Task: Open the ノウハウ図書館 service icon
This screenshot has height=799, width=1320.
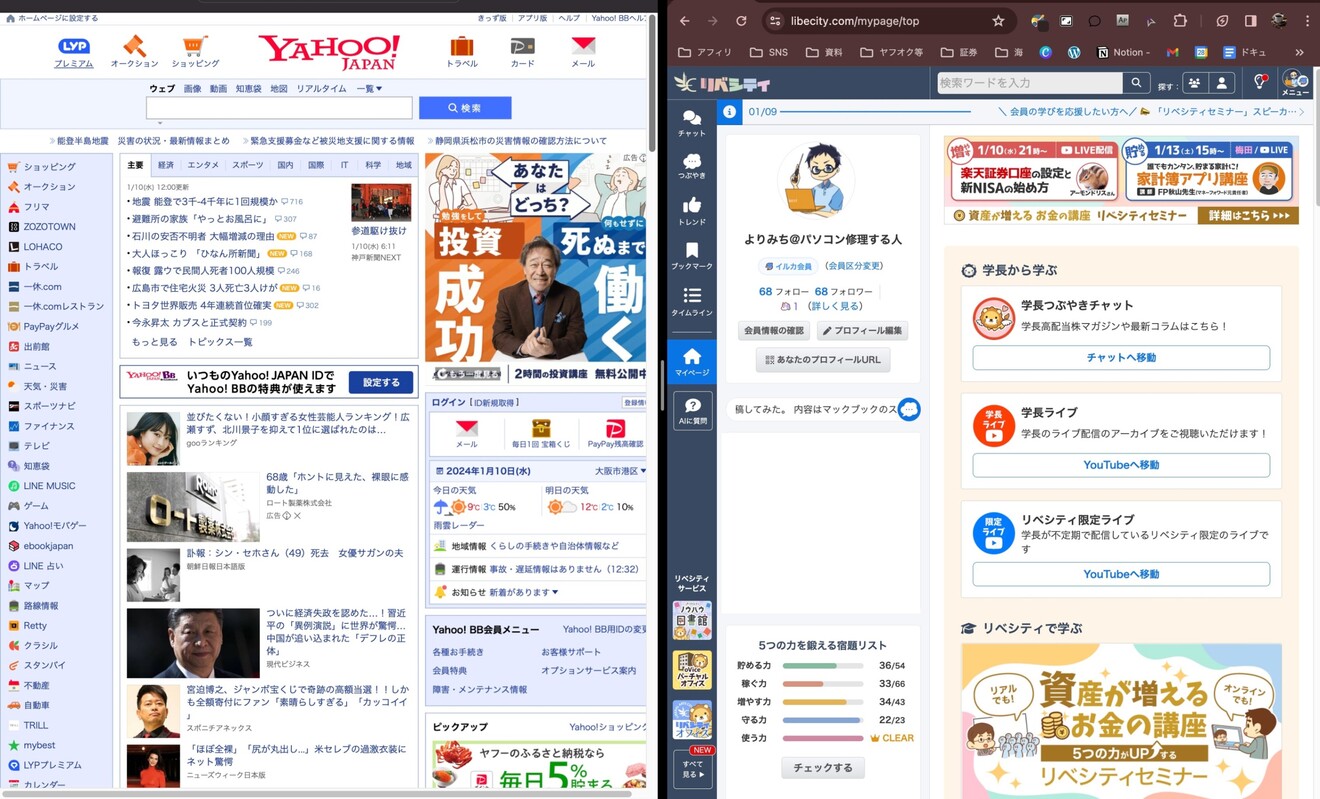Action: (x=692, y=621)
